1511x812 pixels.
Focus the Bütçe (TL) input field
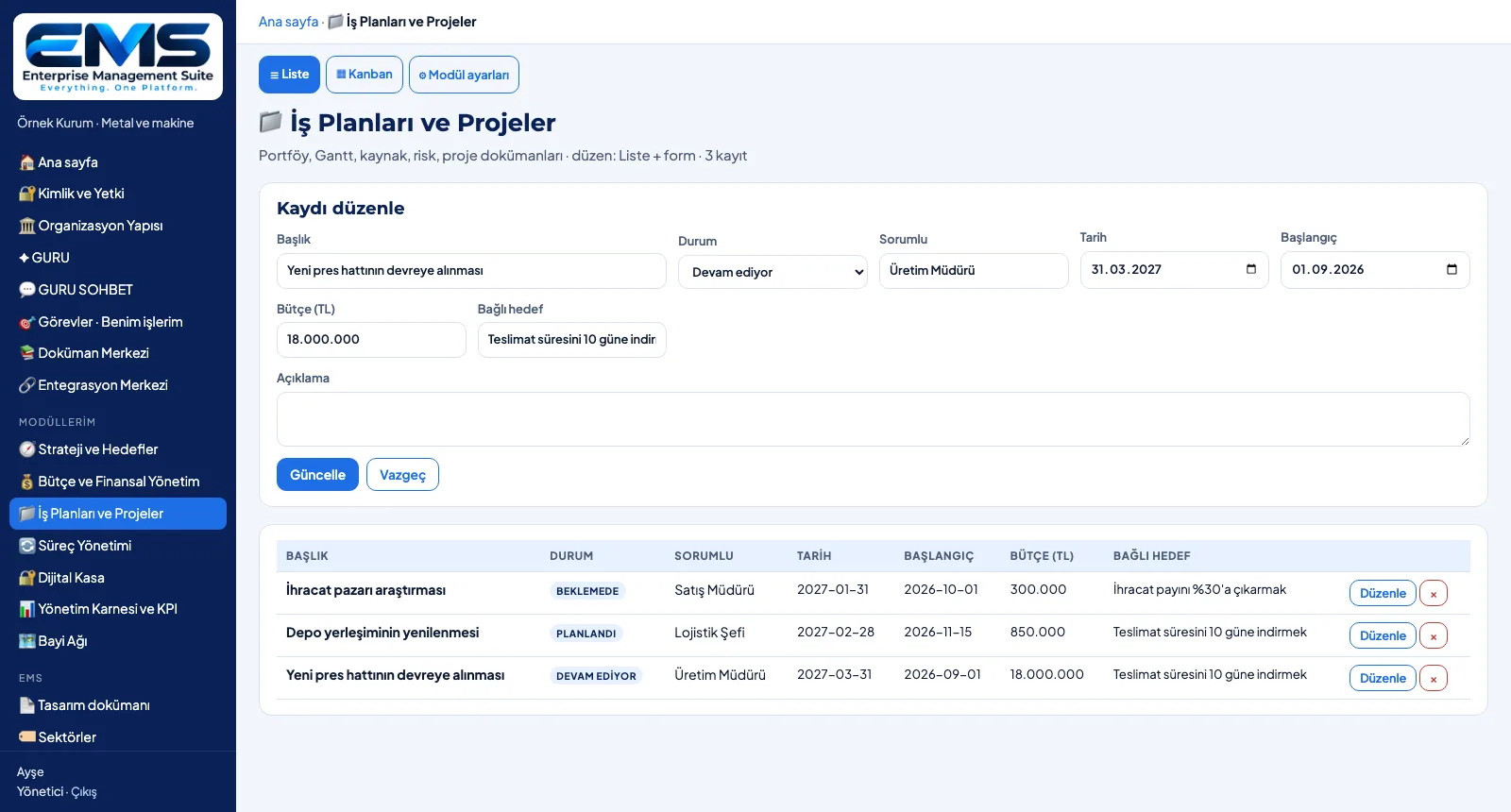[371, 340]
